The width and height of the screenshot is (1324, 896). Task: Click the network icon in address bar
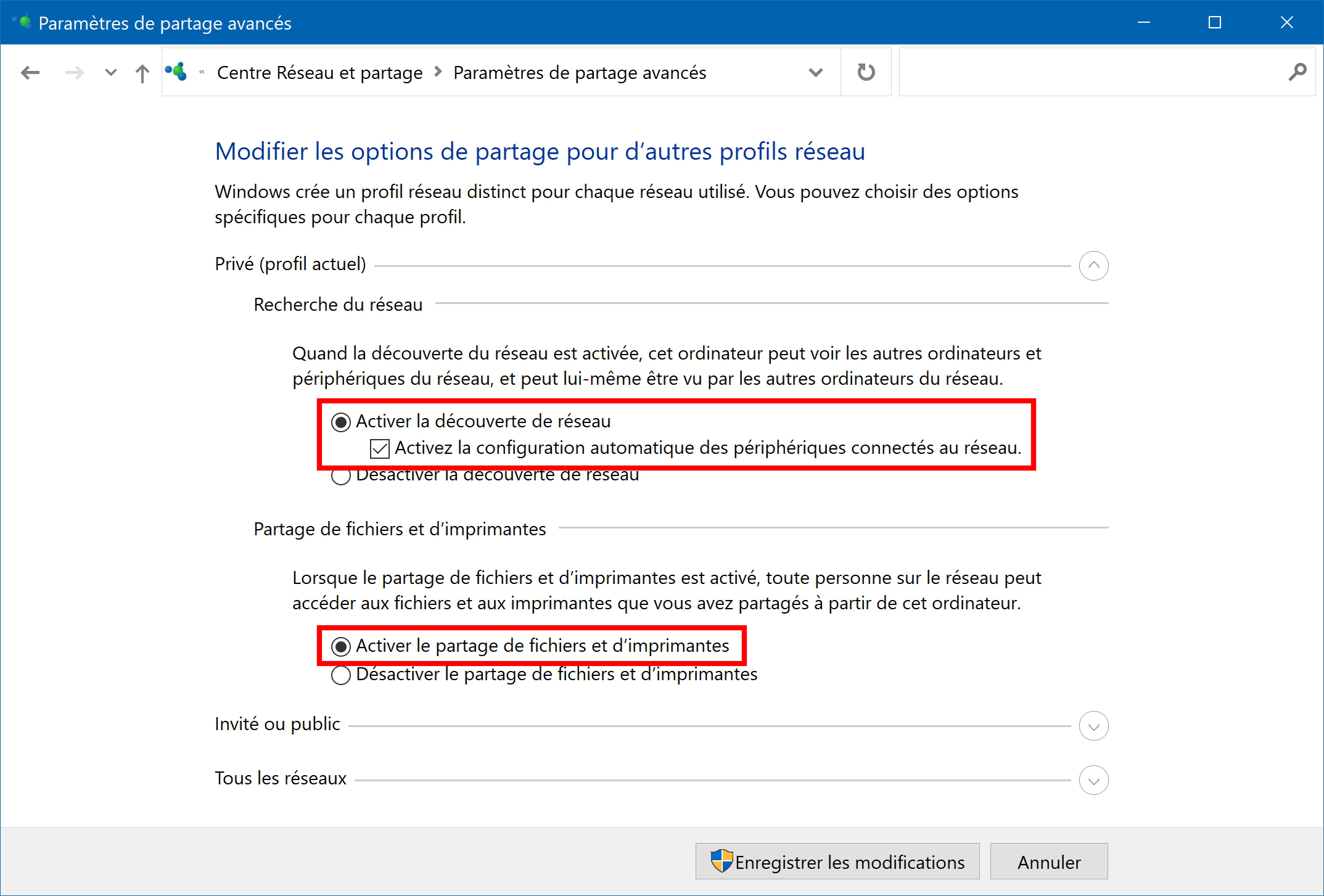(x=176, y=72)
